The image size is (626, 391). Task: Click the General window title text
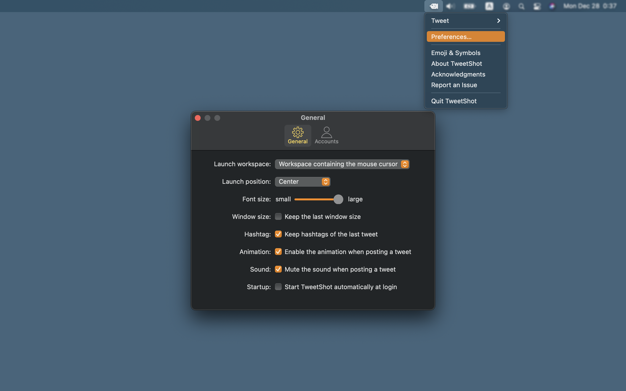pyautogui.click(x=313, y=118)
